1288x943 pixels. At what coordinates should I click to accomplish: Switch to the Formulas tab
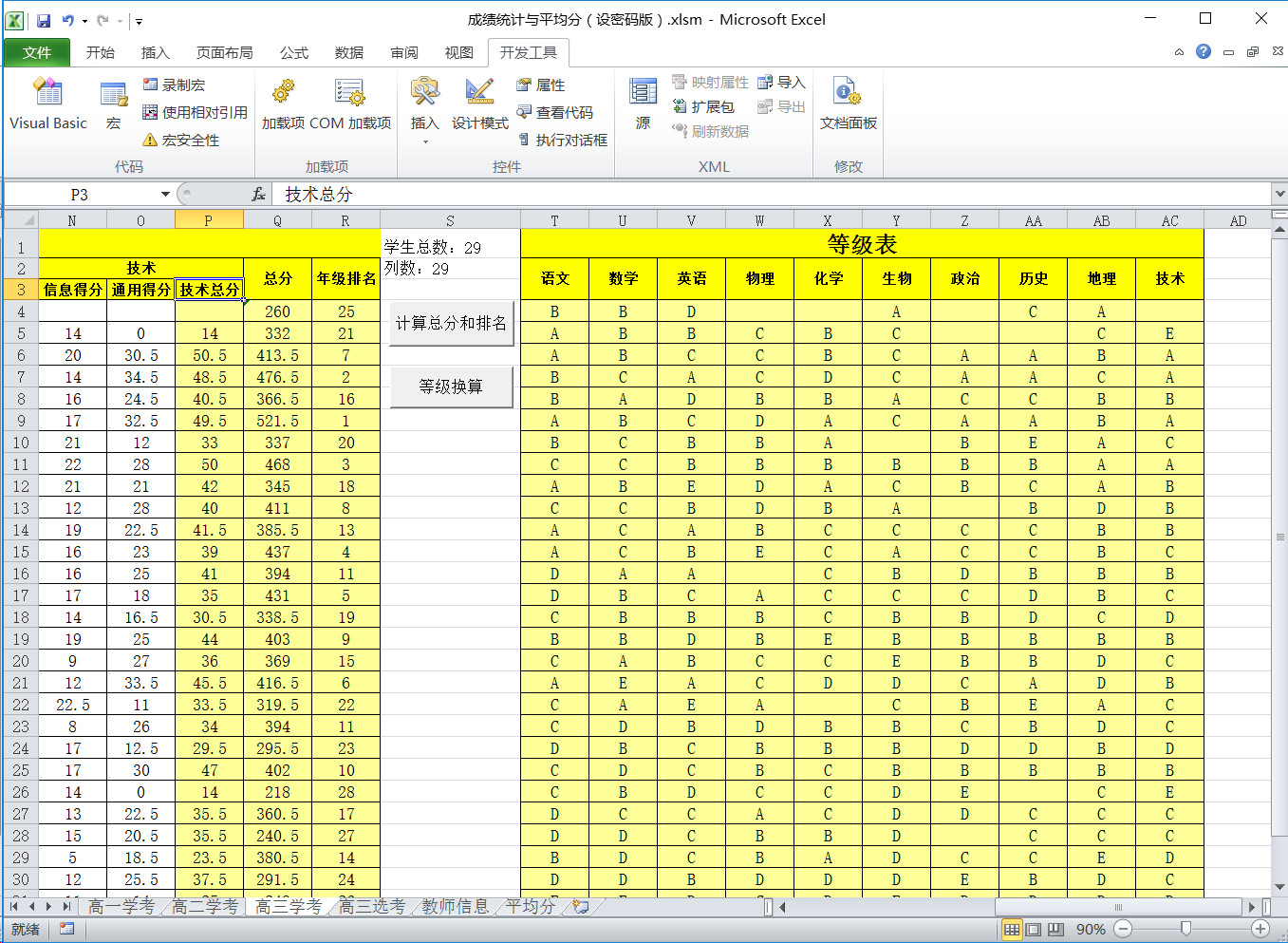tap(294, 52)
